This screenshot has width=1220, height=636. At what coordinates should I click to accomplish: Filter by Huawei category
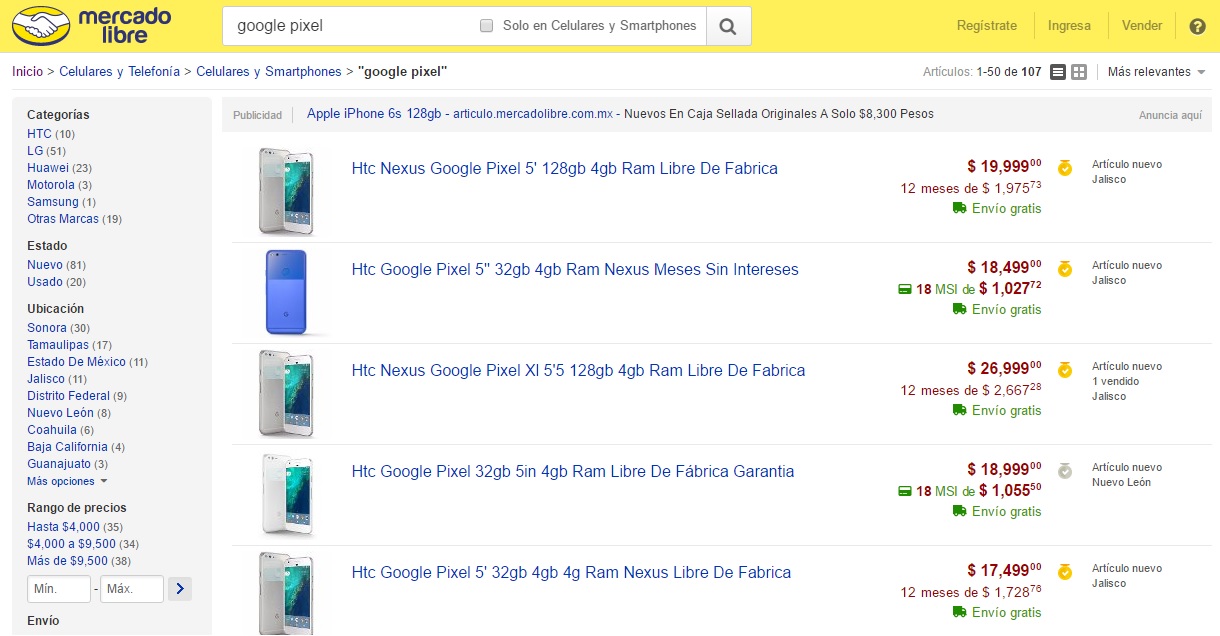[48, 168]
